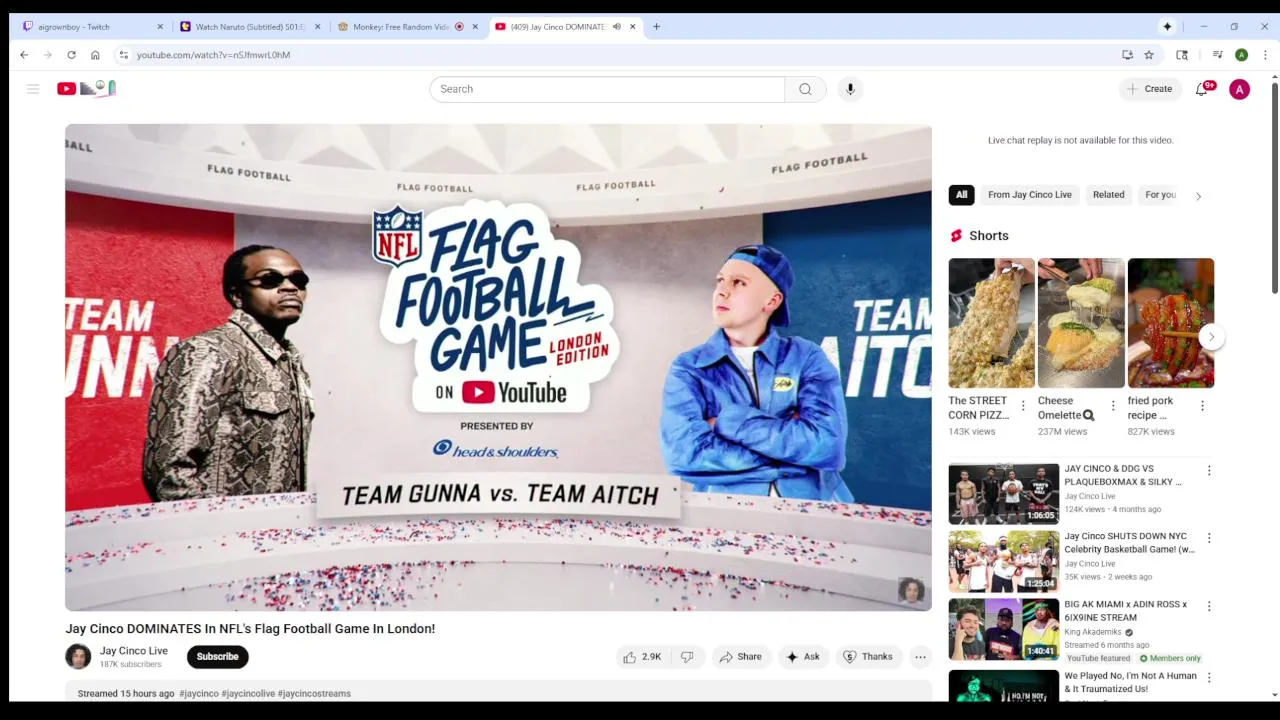Dislike the video with thumbs down
Viewport: 1280px width, 720px height.
pyautogui.click(x=687, y=657)
